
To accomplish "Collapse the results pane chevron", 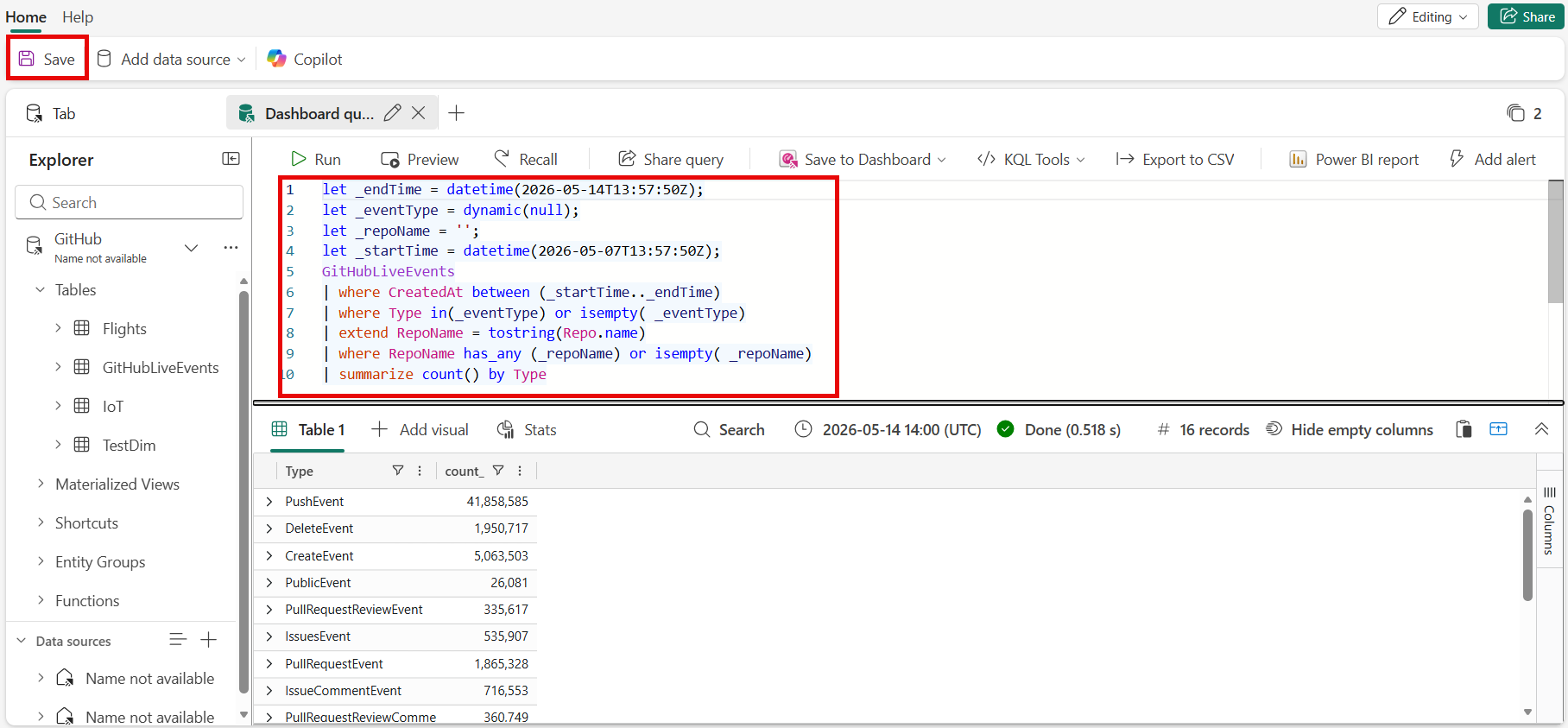I will pos(1541,429).
